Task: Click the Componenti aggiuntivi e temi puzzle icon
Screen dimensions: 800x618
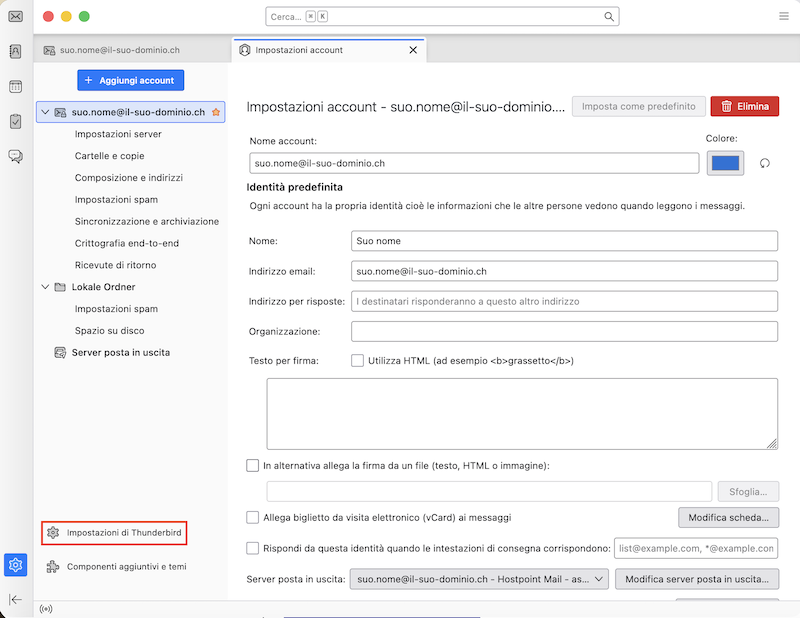Action: tap(53, 566)
